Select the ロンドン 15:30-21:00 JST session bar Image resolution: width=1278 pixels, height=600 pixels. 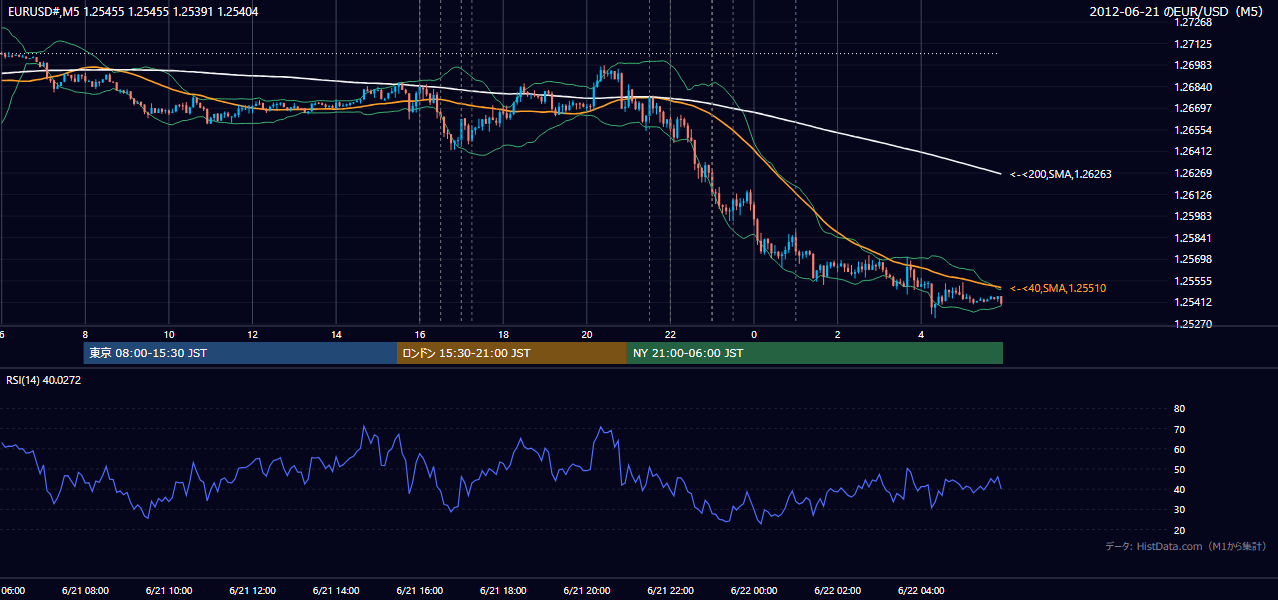point(512,353)
